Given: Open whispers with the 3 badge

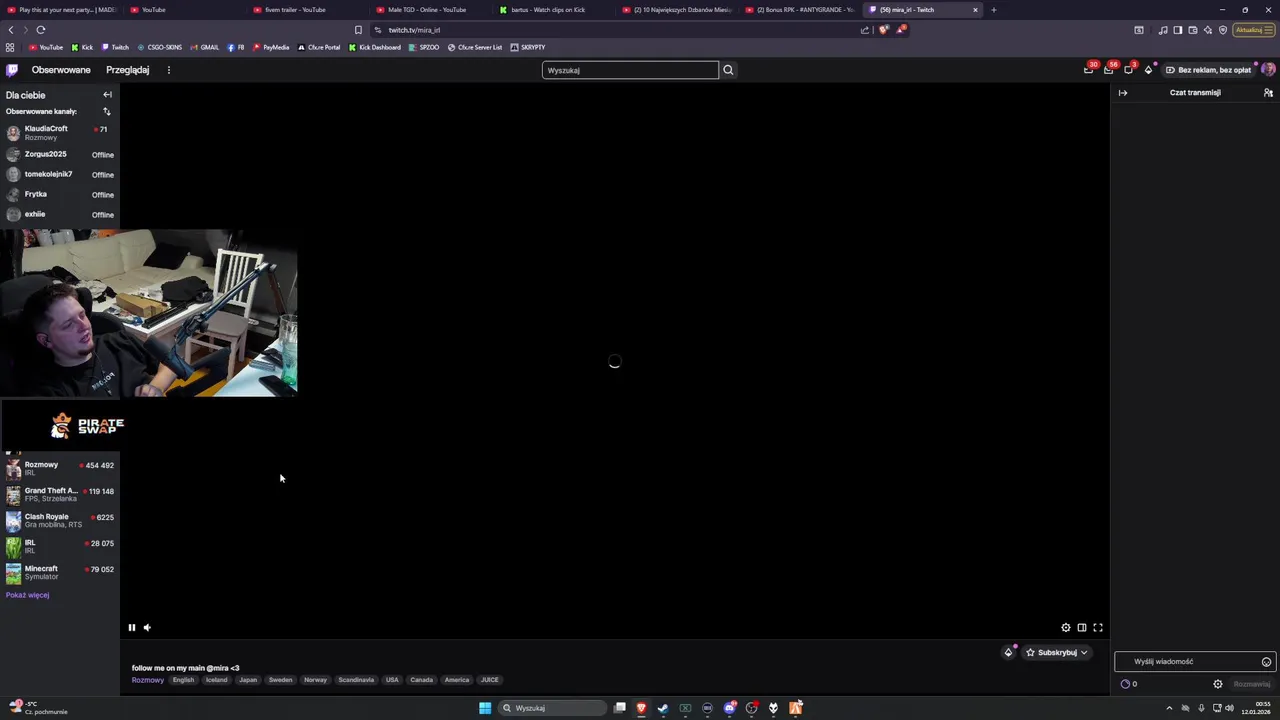Looking at the screenshot, I should [x=1129, y=70].
